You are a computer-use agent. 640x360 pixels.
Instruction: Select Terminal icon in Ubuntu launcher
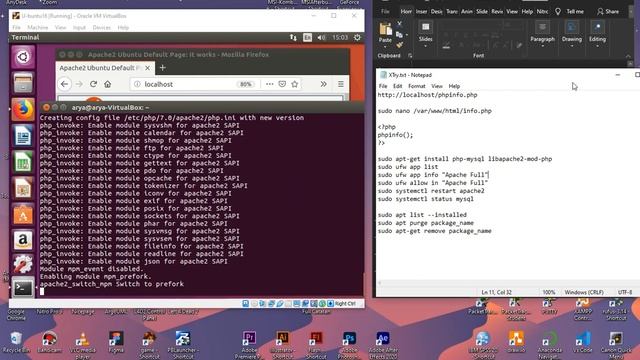pyautogui.click(x=23, y=288)
